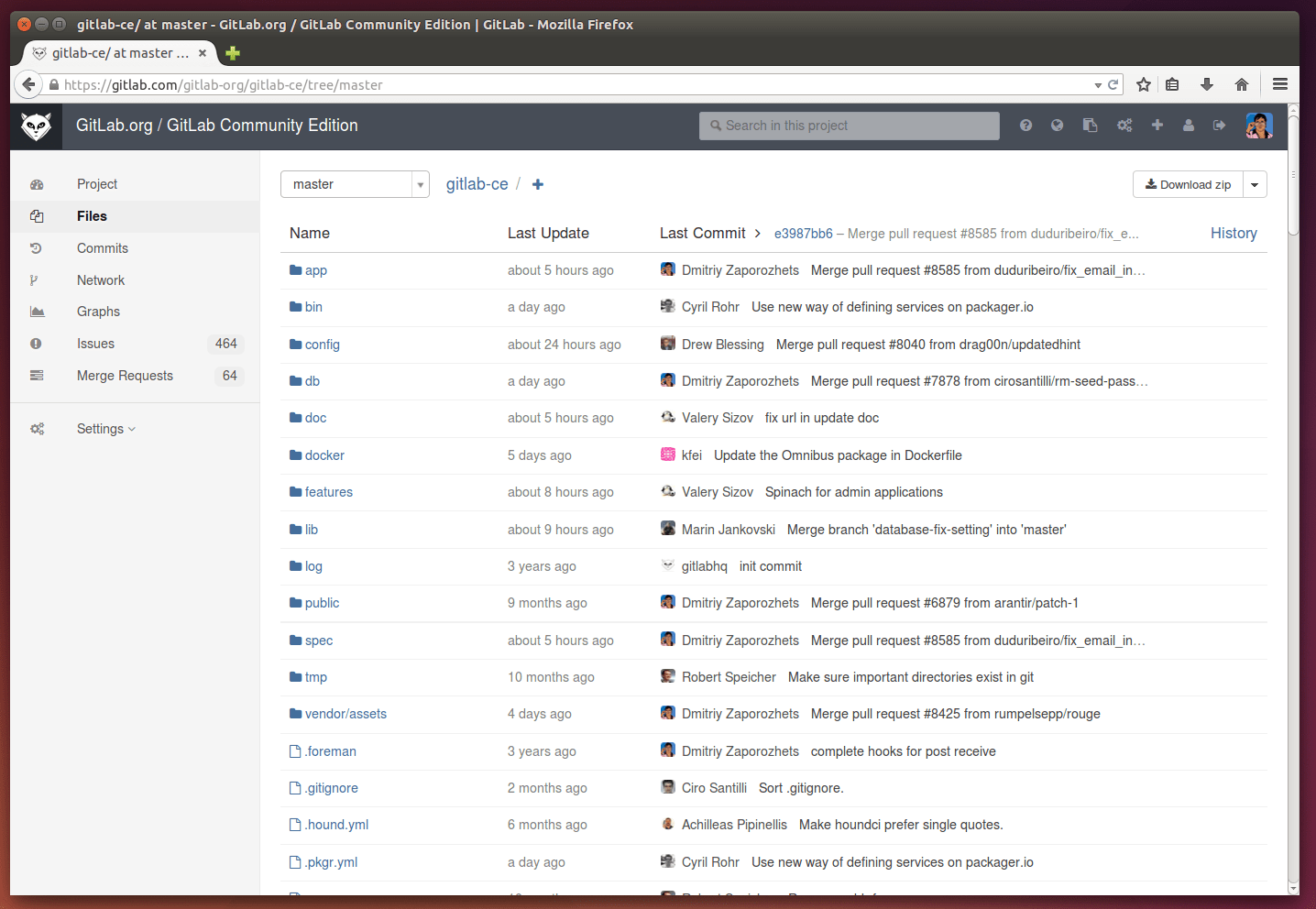This screenshot has height=909, width=1316.
Task: Select the admin gears icon in the header
Action: click(x=1124, y=125)
